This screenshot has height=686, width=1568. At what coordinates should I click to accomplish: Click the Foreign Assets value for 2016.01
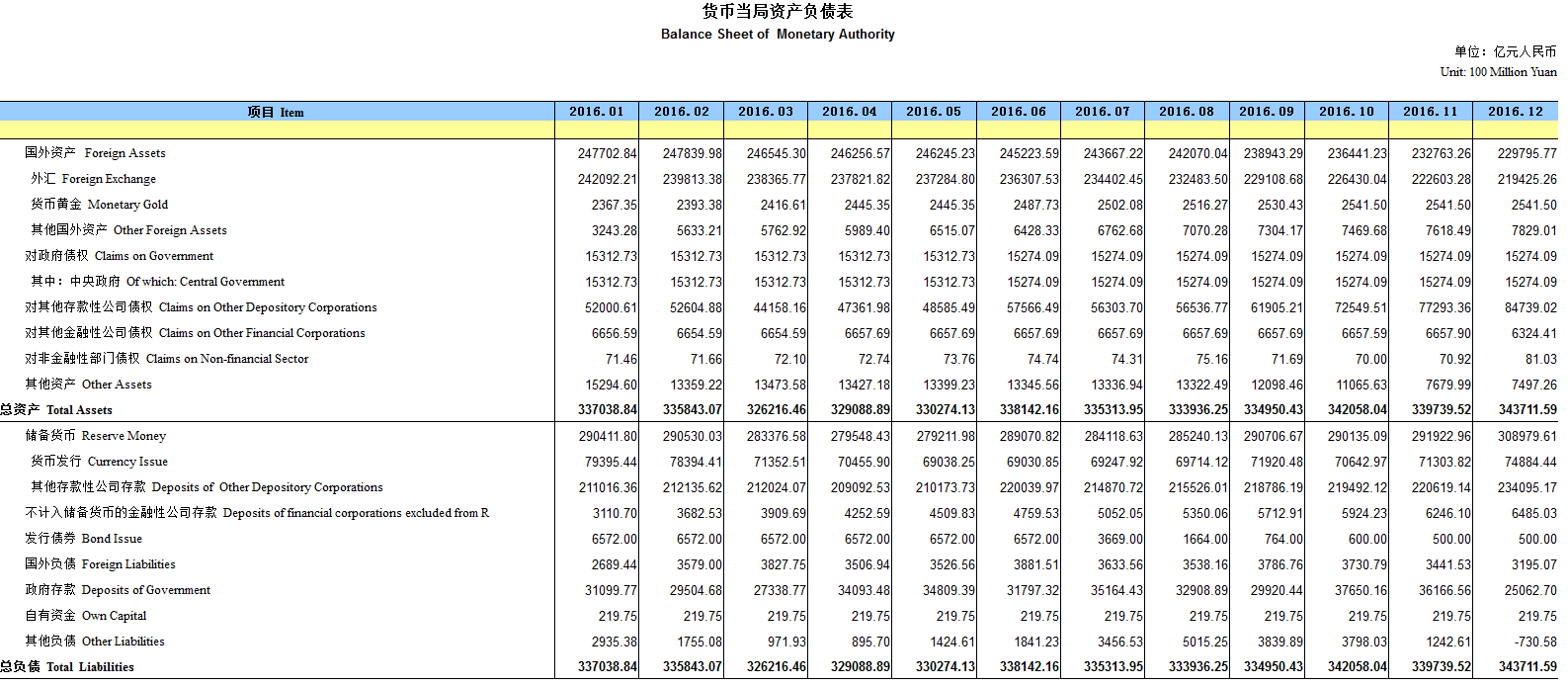[x=608, y=153]
